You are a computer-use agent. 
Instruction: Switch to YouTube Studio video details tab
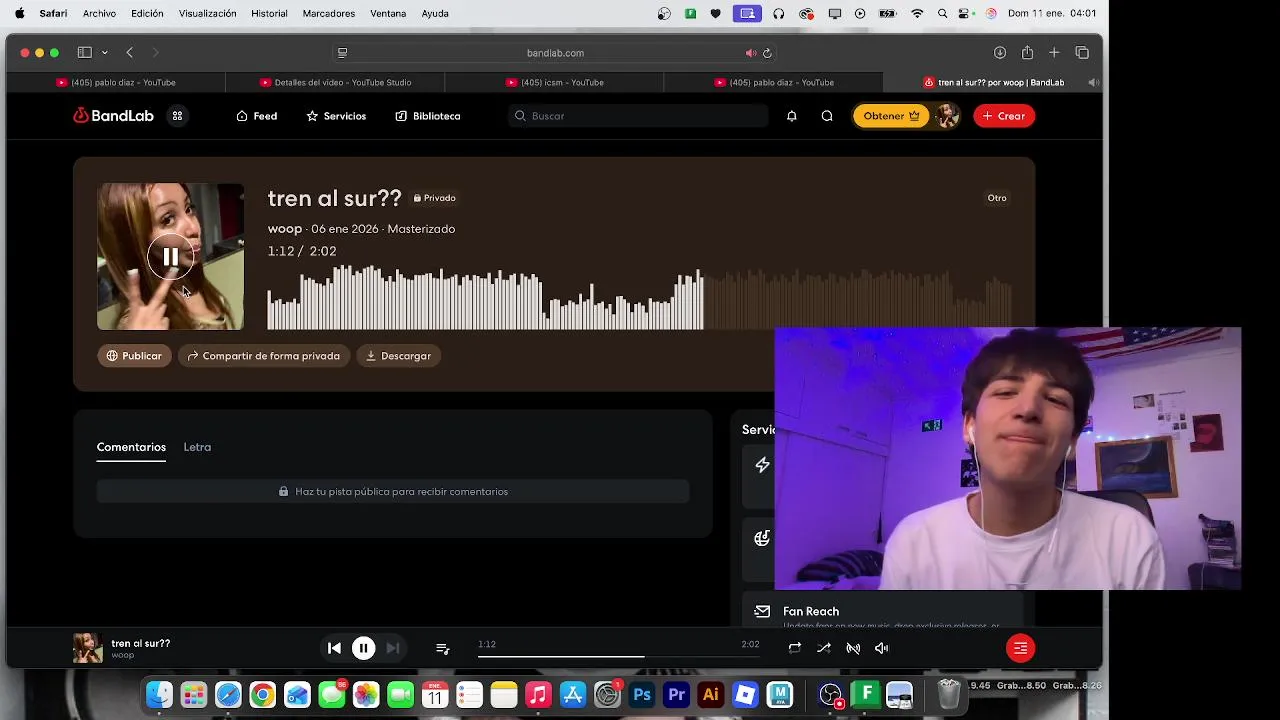coord(335,82)
